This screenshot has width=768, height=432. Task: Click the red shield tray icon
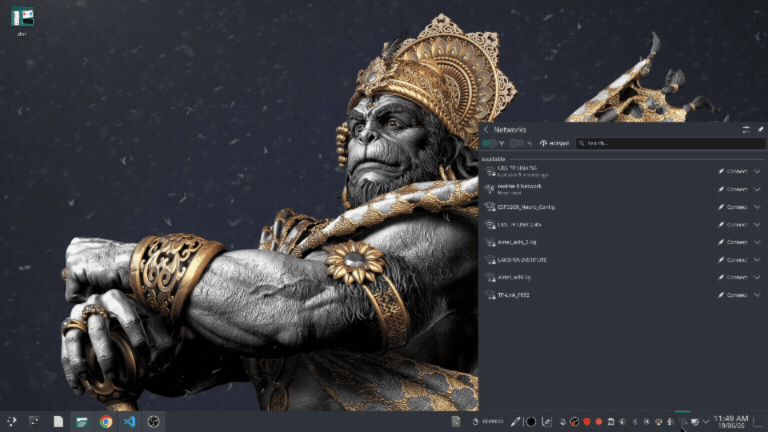pos(587,422)
